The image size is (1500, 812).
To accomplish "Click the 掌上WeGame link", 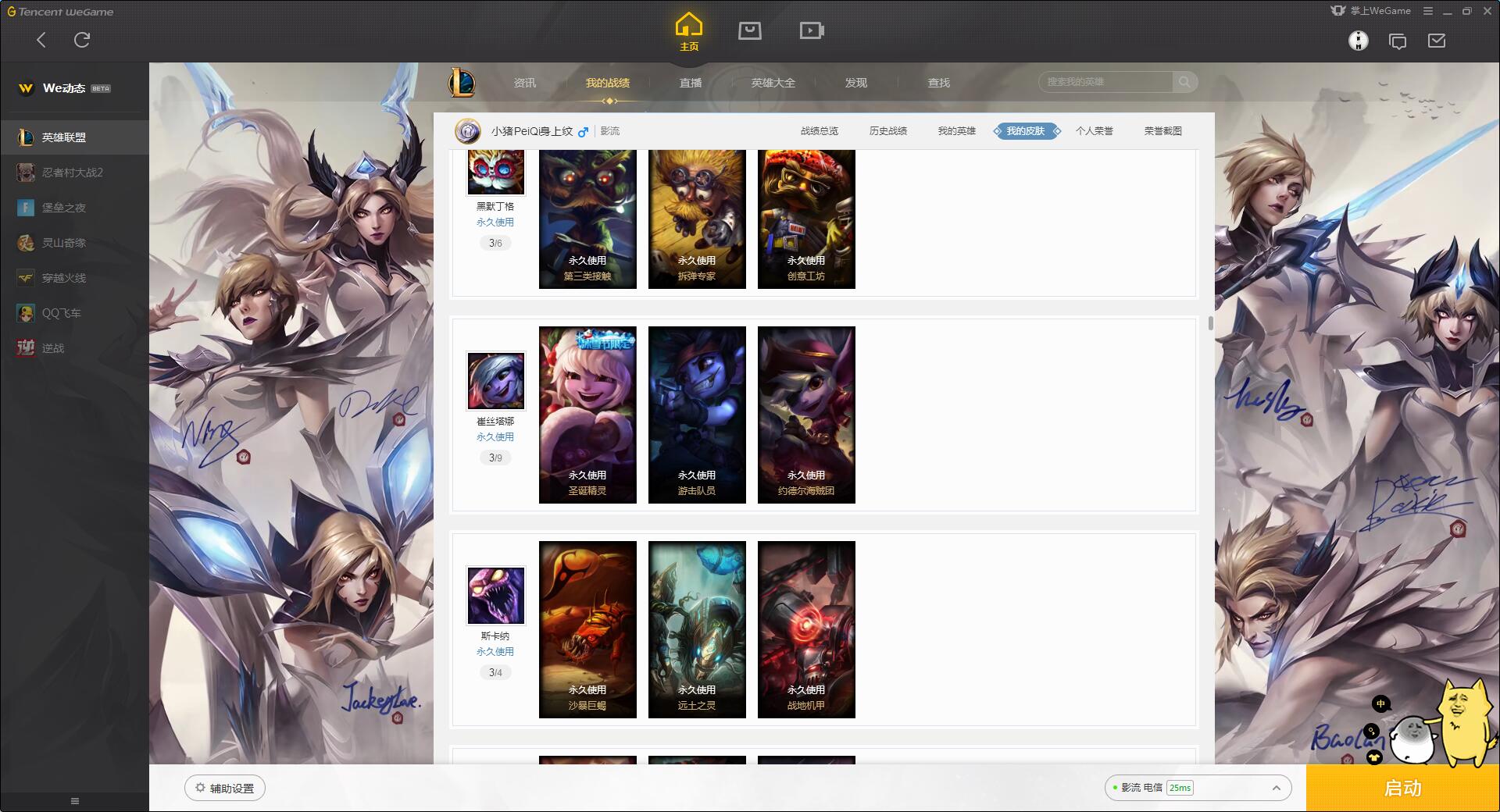I will (1370, 11).
